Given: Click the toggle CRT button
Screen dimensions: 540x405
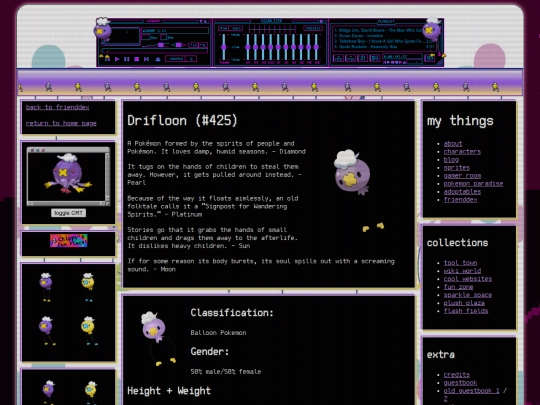Looking at the screenshot, I should (69, 213).
